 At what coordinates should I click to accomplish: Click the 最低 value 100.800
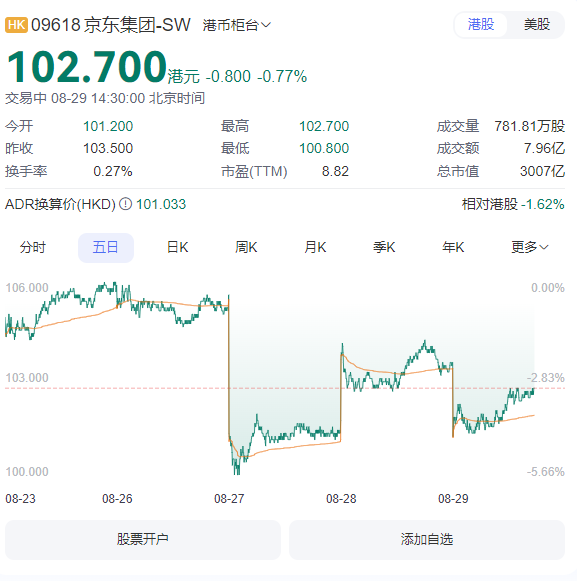pos(324,149)
